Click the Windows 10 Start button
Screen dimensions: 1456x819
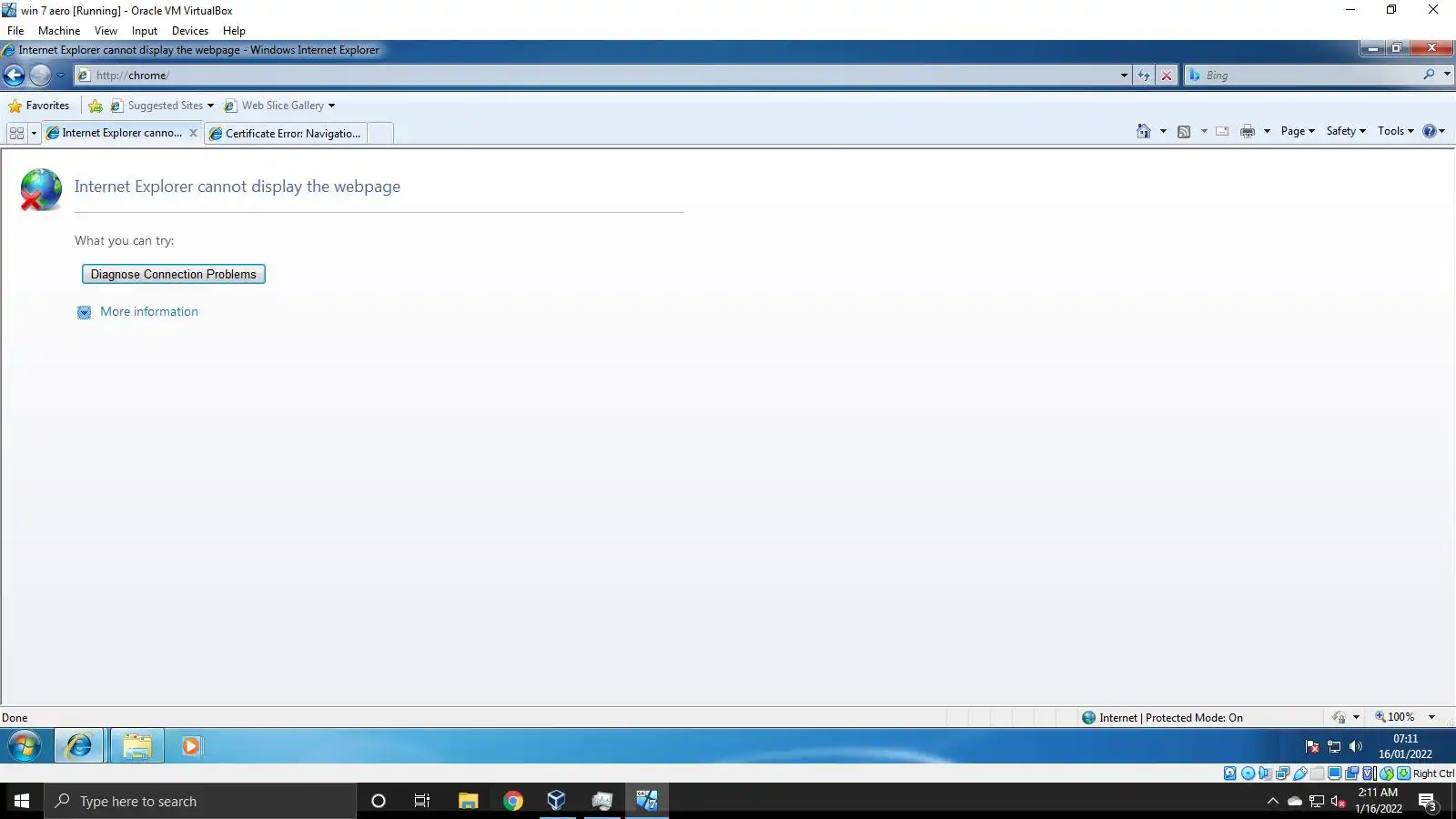coord(22,801)
